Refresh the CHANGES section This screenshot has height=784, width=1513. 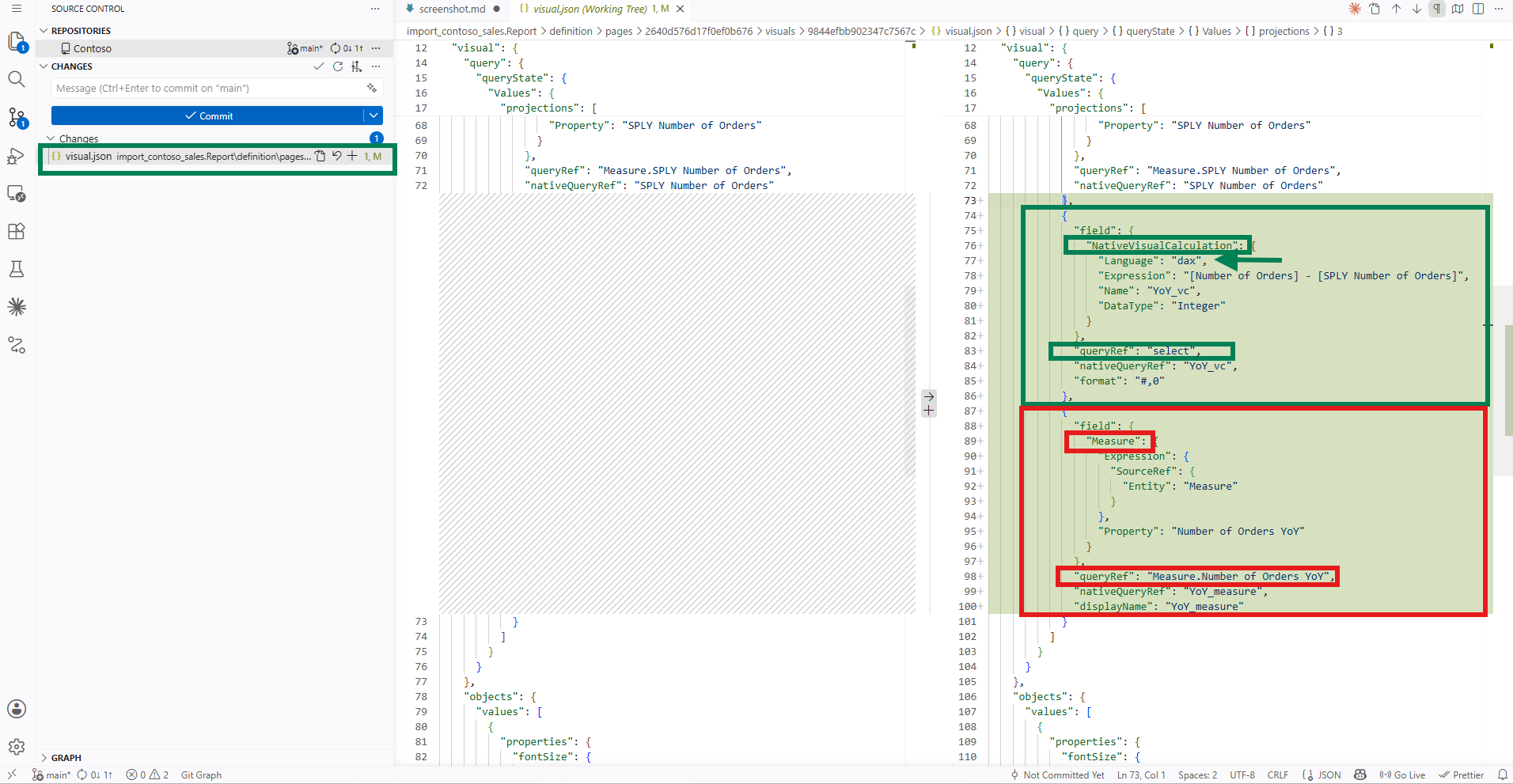pos(338,66)
